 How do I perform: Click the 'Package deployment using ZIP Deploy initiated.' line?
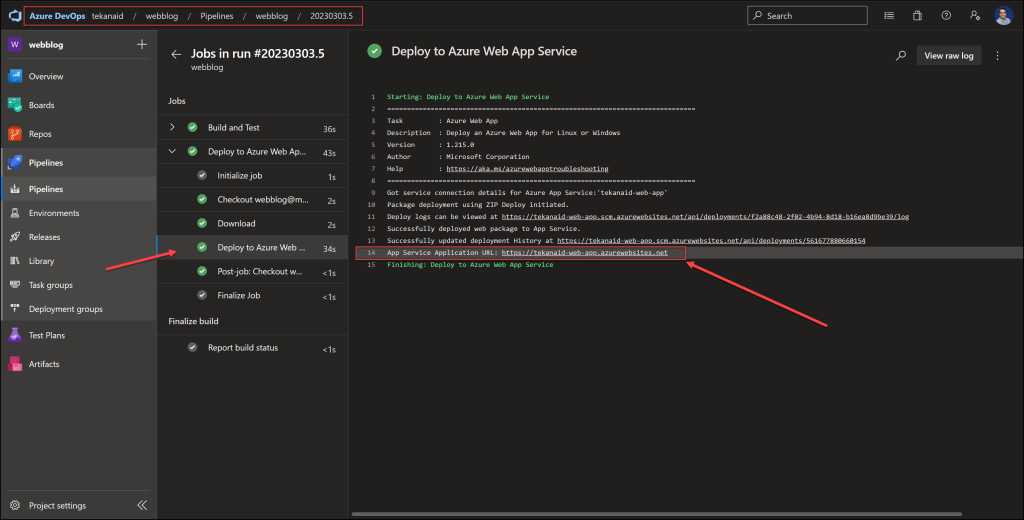(477, 204)
